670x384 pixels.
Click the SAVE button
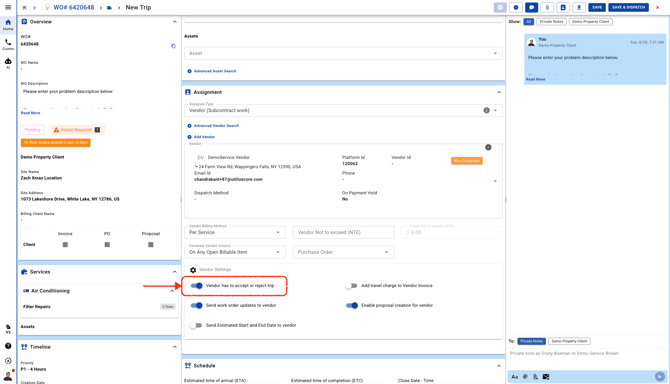click(x=597, y=7)
